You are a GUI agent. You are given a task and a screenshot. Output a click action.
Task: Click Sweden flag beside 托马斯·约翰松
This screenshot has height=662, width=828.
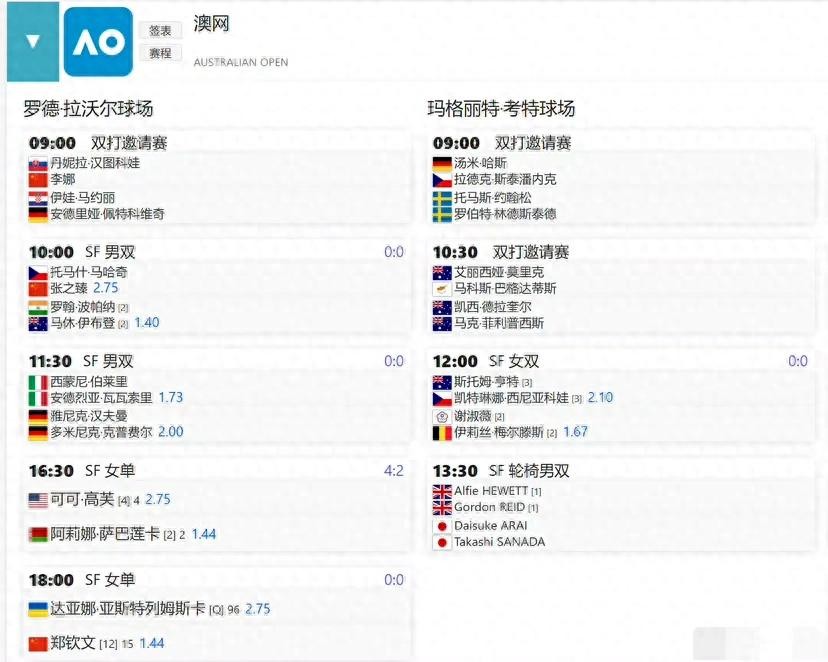pos(442,197)
